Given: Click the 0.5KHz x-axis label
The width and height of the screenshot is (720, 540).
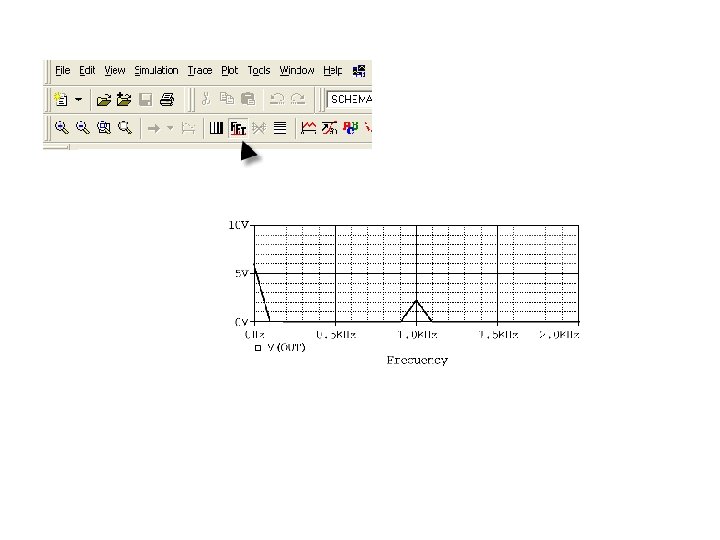Looking at the screenshot, I should [336, 335].
